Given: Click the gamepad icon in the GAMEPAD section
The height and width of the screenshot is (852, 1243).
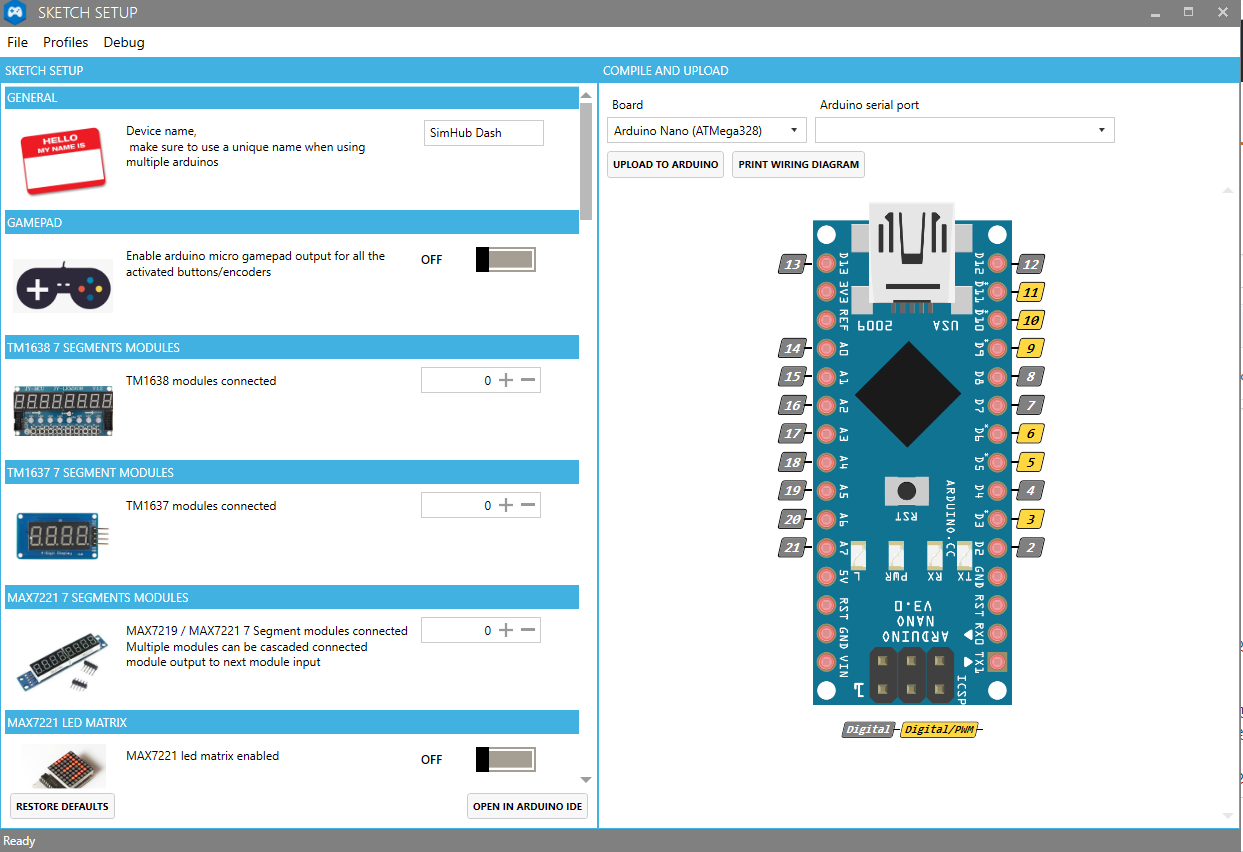Looking at the screenshot, I should [62, 286].
